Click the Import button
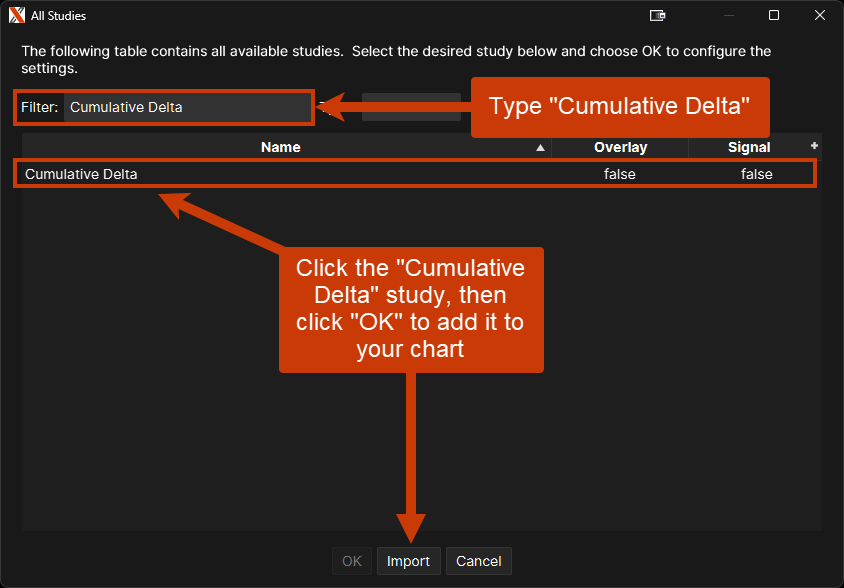The image size is (844, 588). click(408, 561)
